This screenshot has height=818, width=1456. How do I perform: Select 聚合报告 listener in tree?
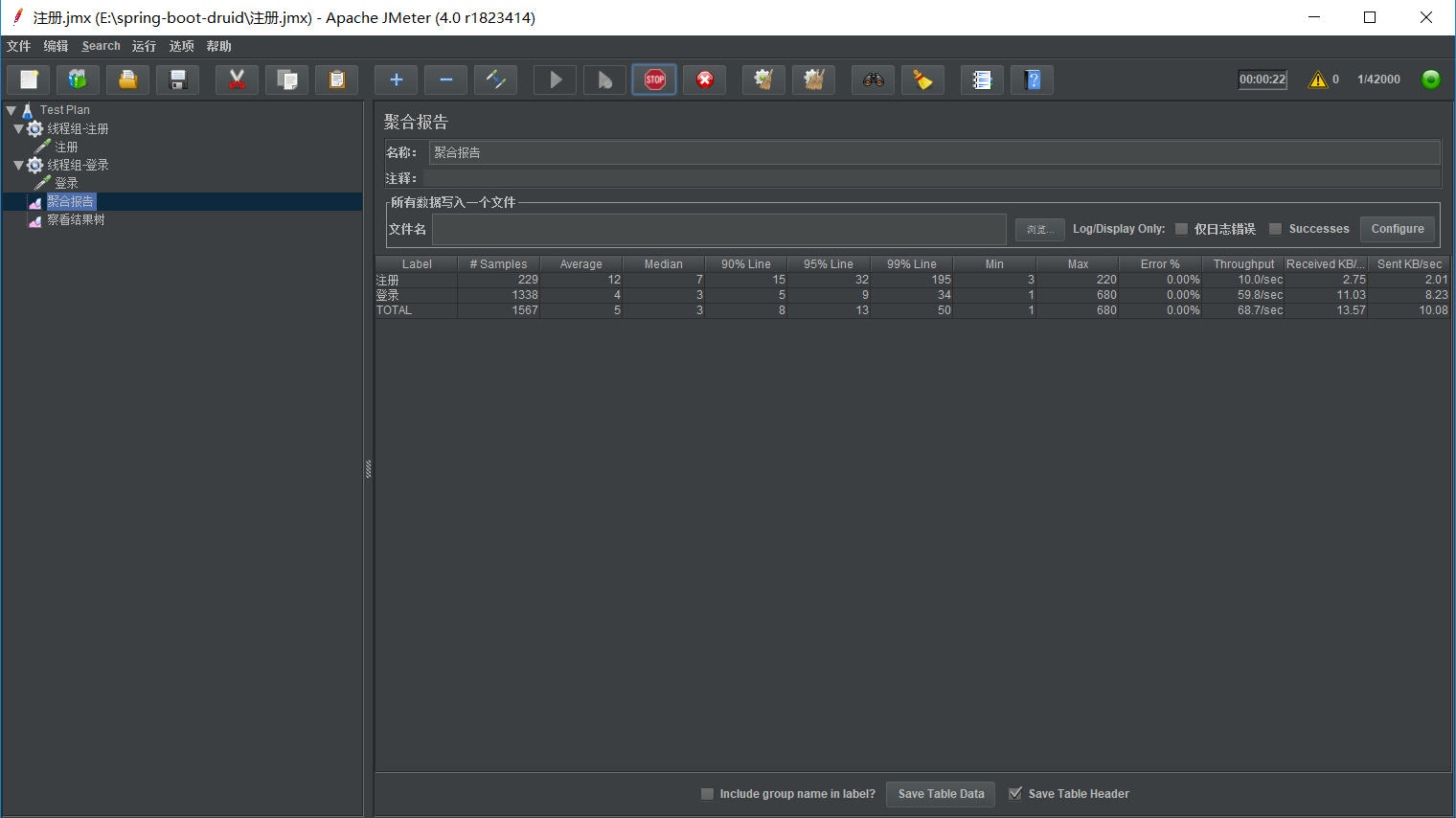click(71, 201)
